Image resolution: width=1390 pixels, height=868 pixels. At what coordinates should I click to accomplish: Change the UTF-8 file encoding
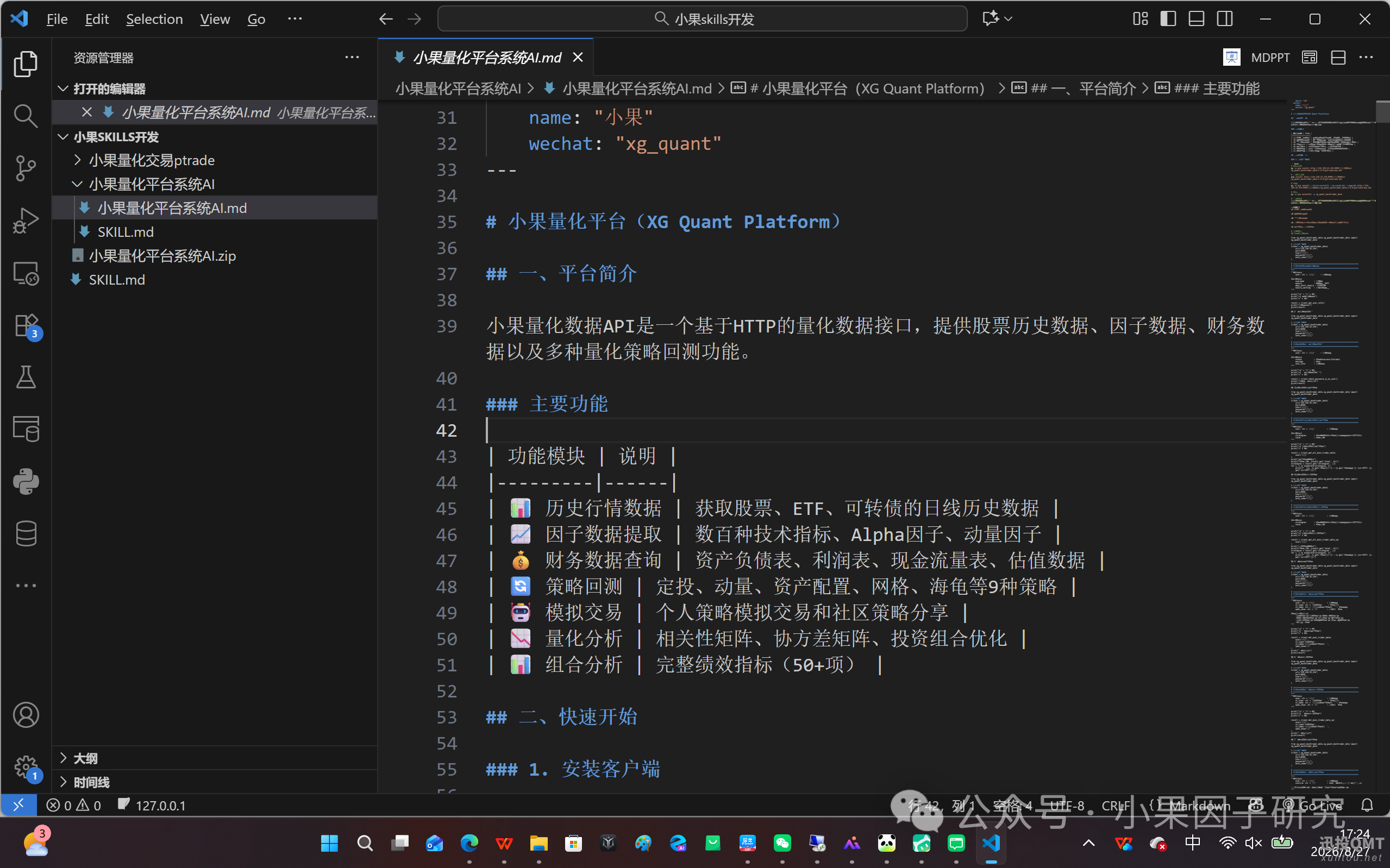pos(1067,805)
